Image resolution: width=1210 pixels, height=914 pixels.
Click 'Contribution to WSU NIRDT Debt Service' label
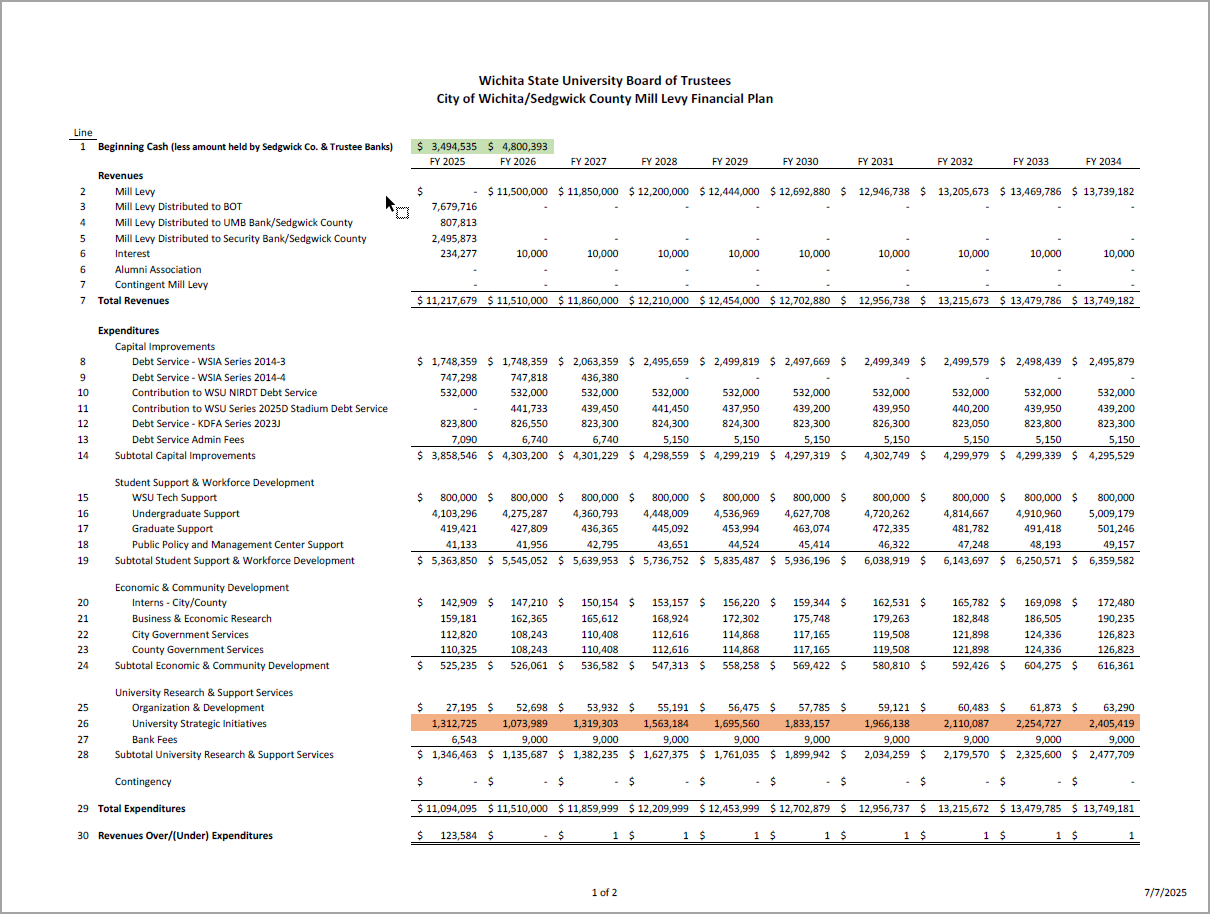pos(225,393)
